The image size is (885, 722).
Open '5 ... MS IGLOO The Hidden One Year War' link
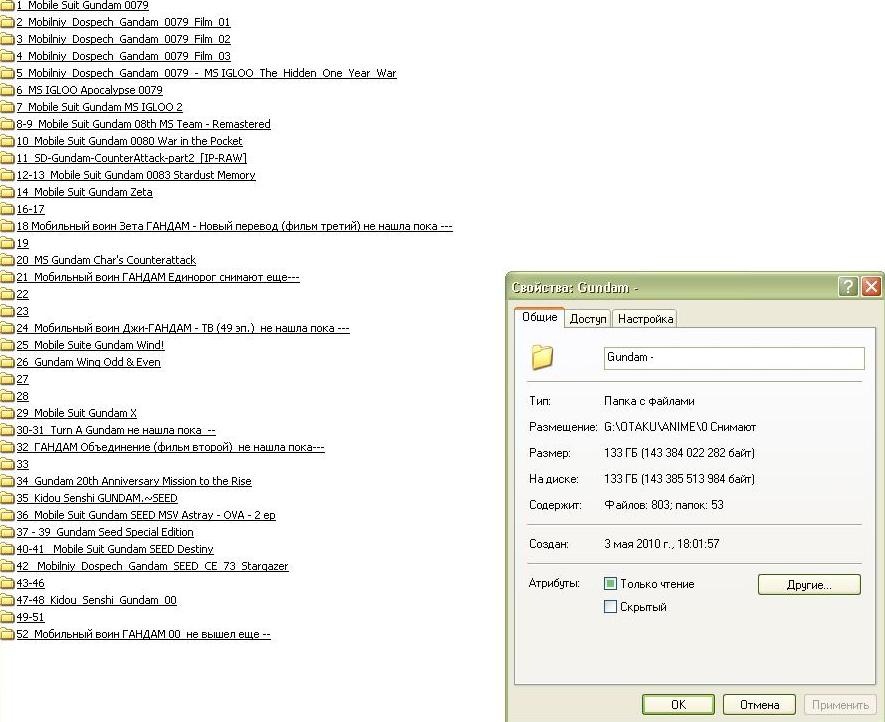pyautogui.click(x=206, y=73)
